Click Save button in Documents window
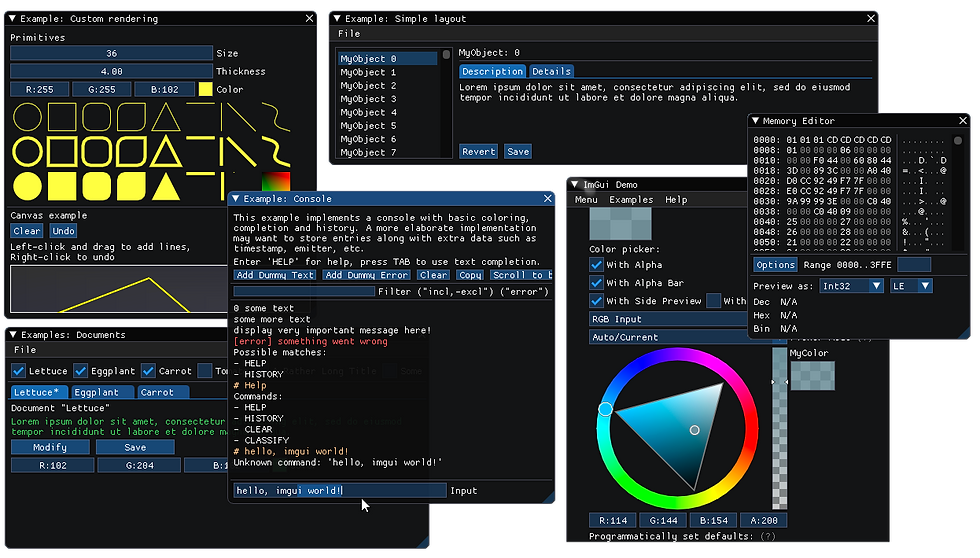This screenshot has width=980, height=558. point(135,447)
